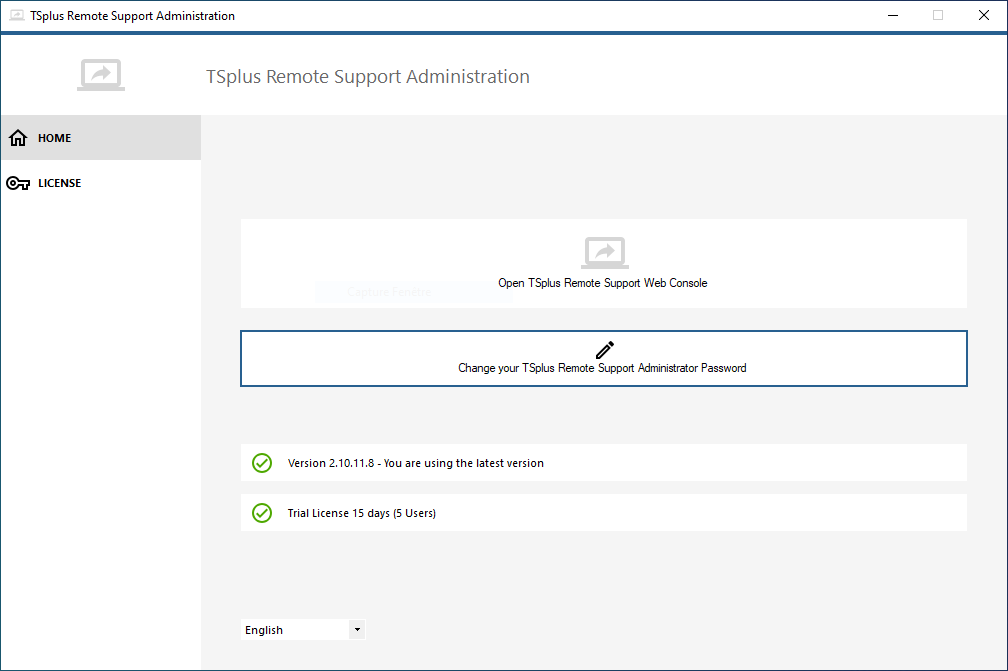
Task: Click the screen-share icon on the Web Console button
Action: pyautogui.click(x=603, y=252)
